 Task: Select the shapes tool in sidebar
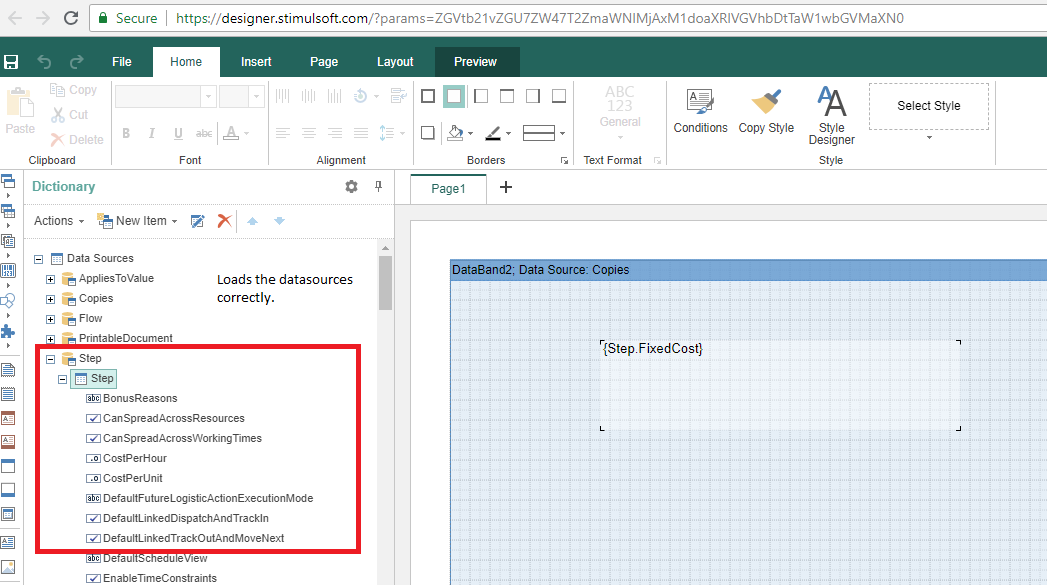(8, 301)
